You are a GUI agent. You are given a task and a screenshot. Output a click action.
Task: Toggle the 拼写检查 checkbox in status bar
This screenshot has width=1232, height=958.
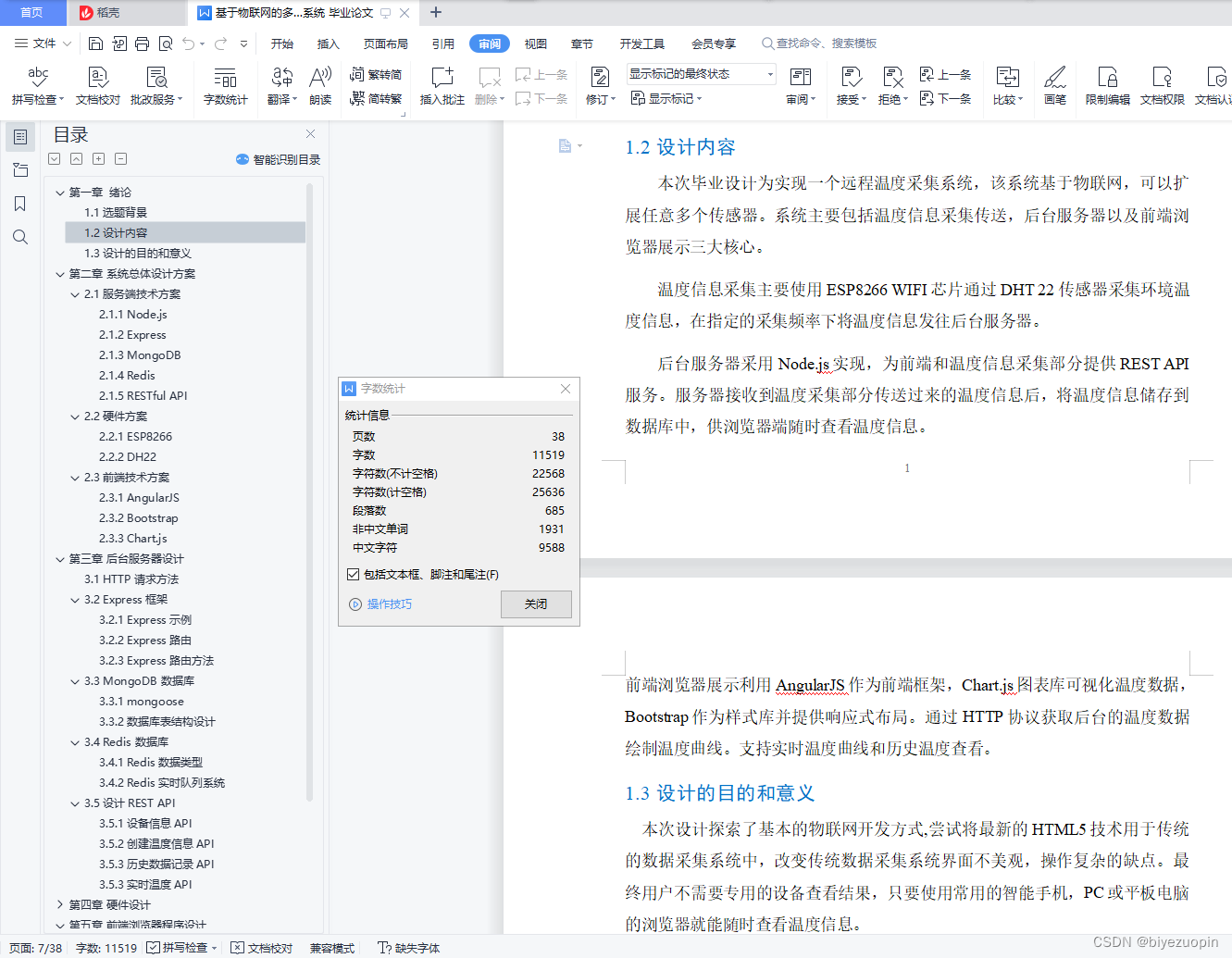[x=154, y=948]
